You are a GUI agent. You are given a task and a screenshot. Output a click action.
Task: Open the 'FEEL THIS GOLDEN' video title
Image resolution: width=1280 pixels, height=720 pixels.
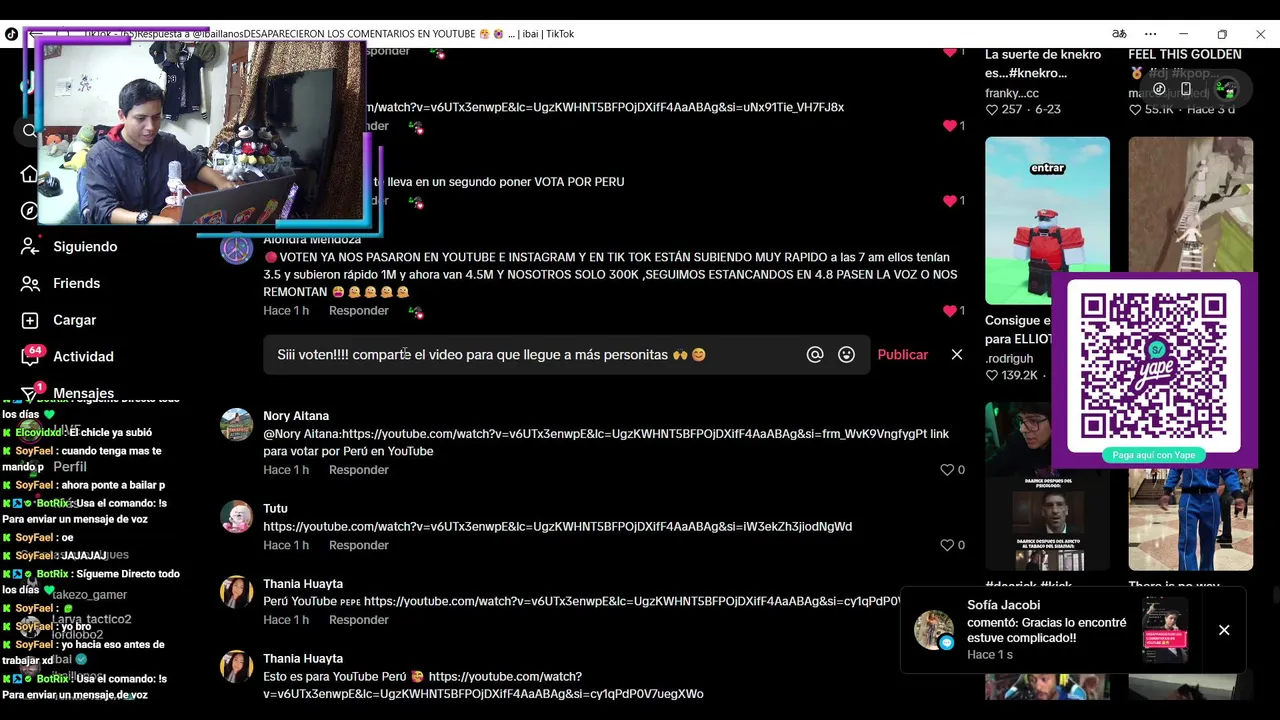coord(1185,55)
